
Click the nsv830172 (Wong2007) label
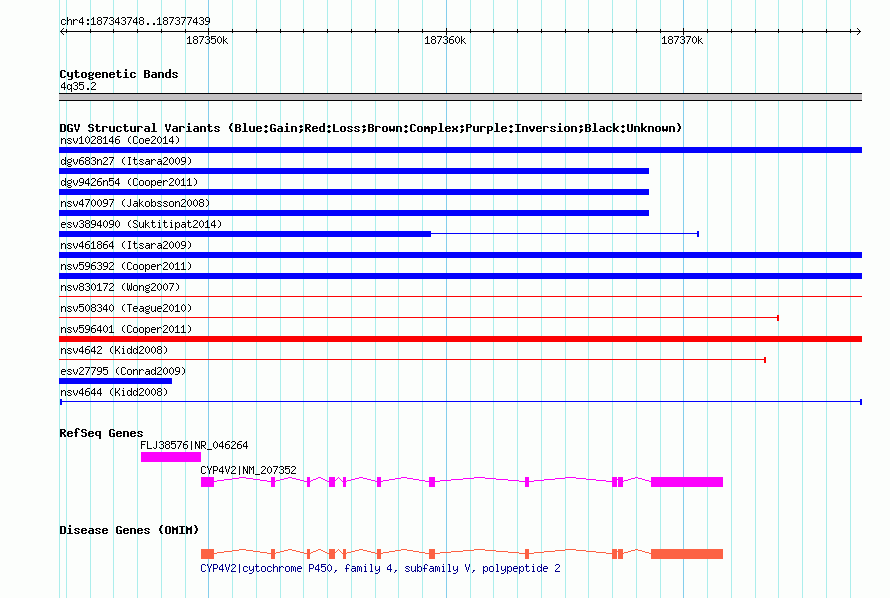(x=120, y=287)
